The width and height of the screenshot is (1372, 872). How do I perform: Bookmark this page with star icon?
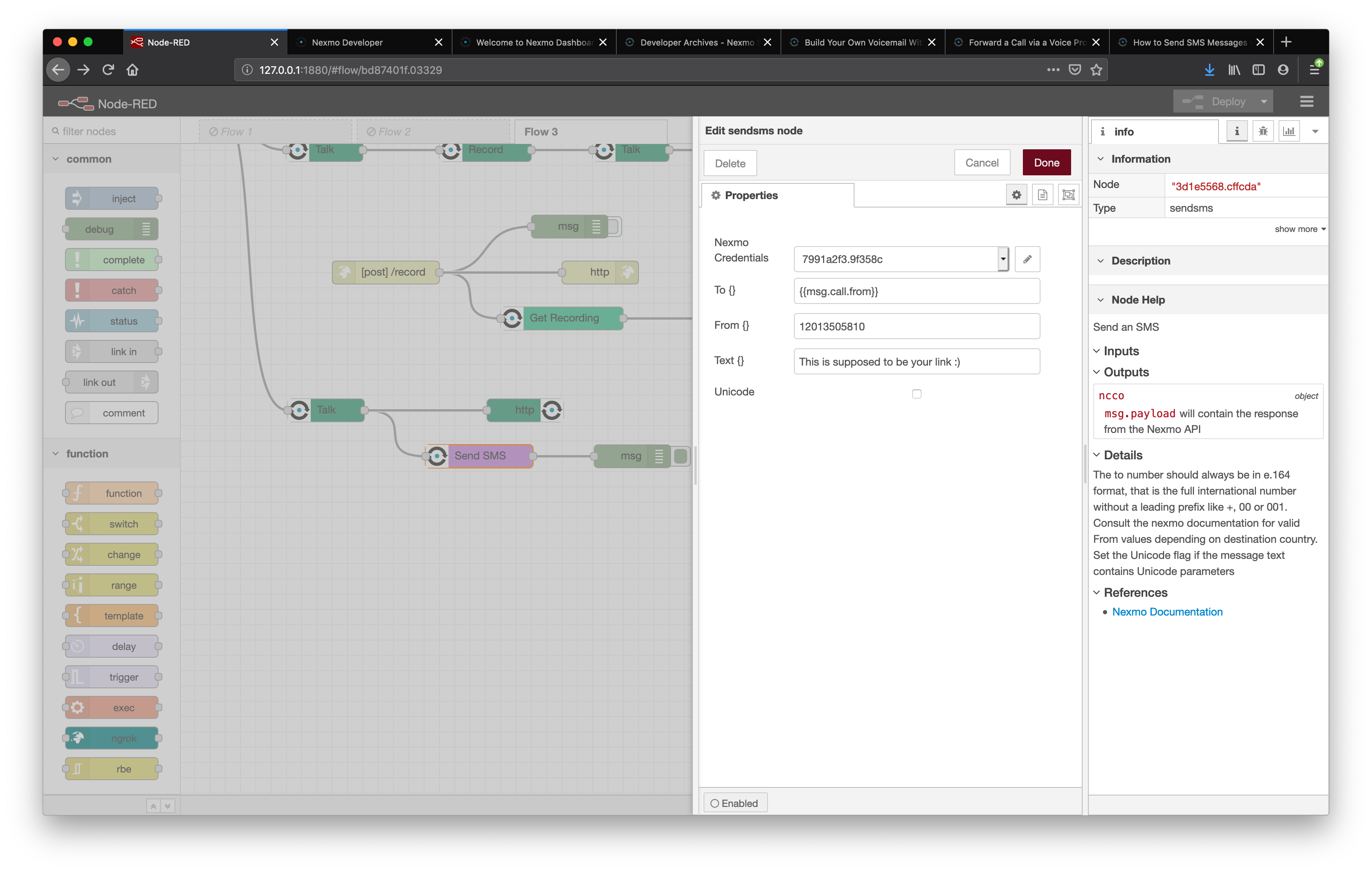[1096, 70]
